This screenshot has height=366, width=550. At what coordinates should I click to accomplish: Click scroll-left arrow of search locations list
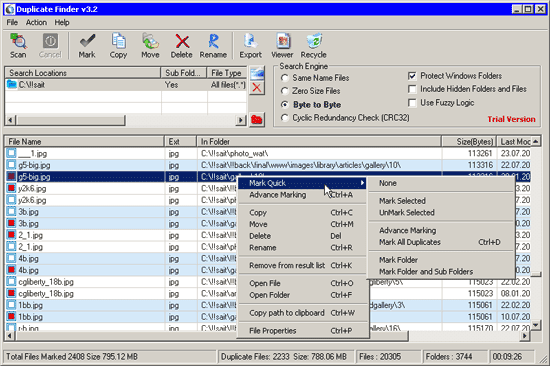pos(10,120)
